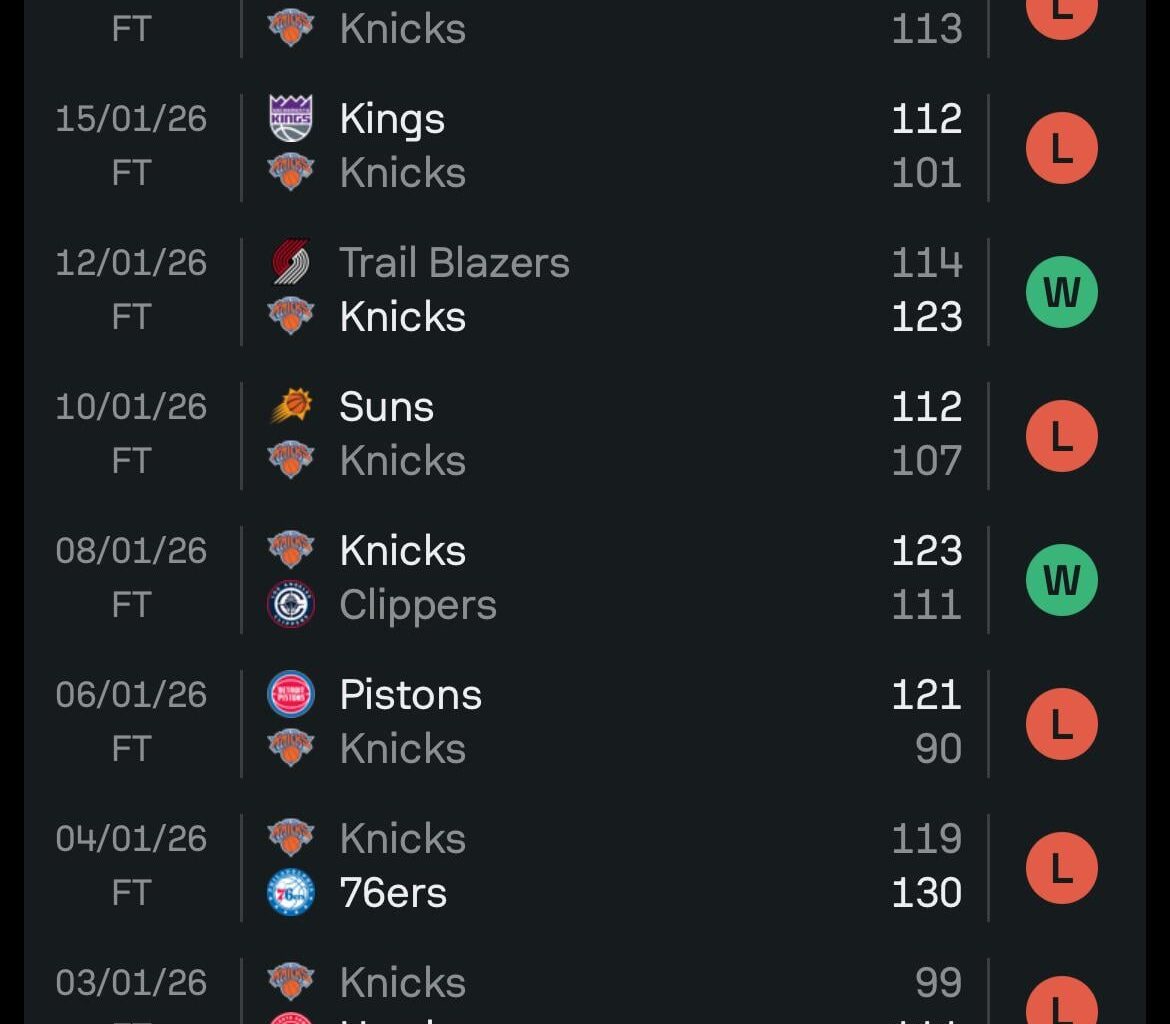Click the 123 score in Clippers game
This screenshot has height=1024, width=1170.
point(926,551)
